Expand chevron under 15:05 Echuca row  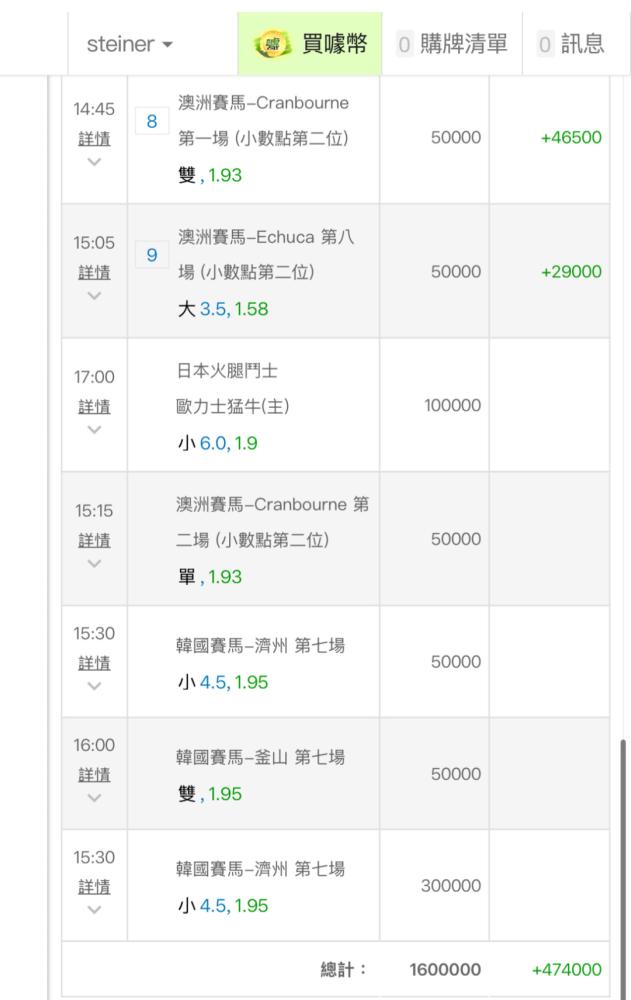(94, 296)
